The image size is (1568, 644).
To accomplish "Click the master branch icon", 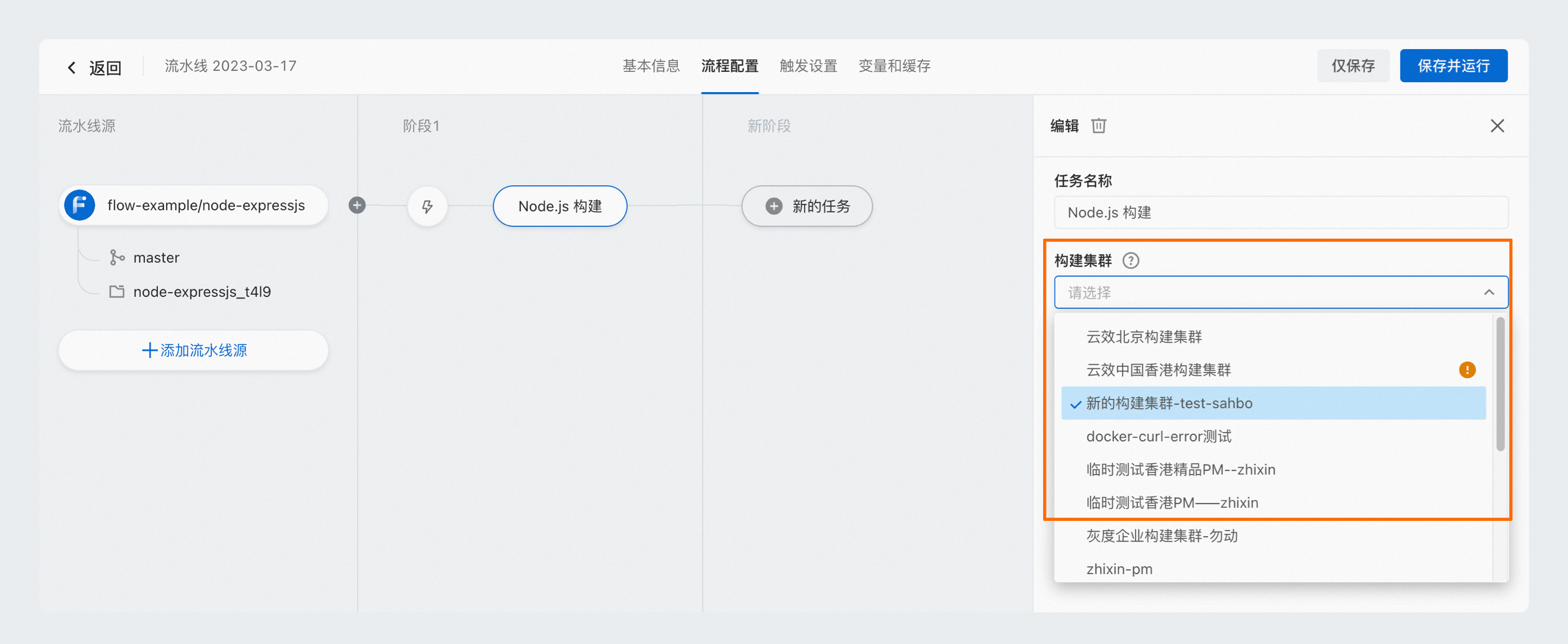I will point(117,258).
